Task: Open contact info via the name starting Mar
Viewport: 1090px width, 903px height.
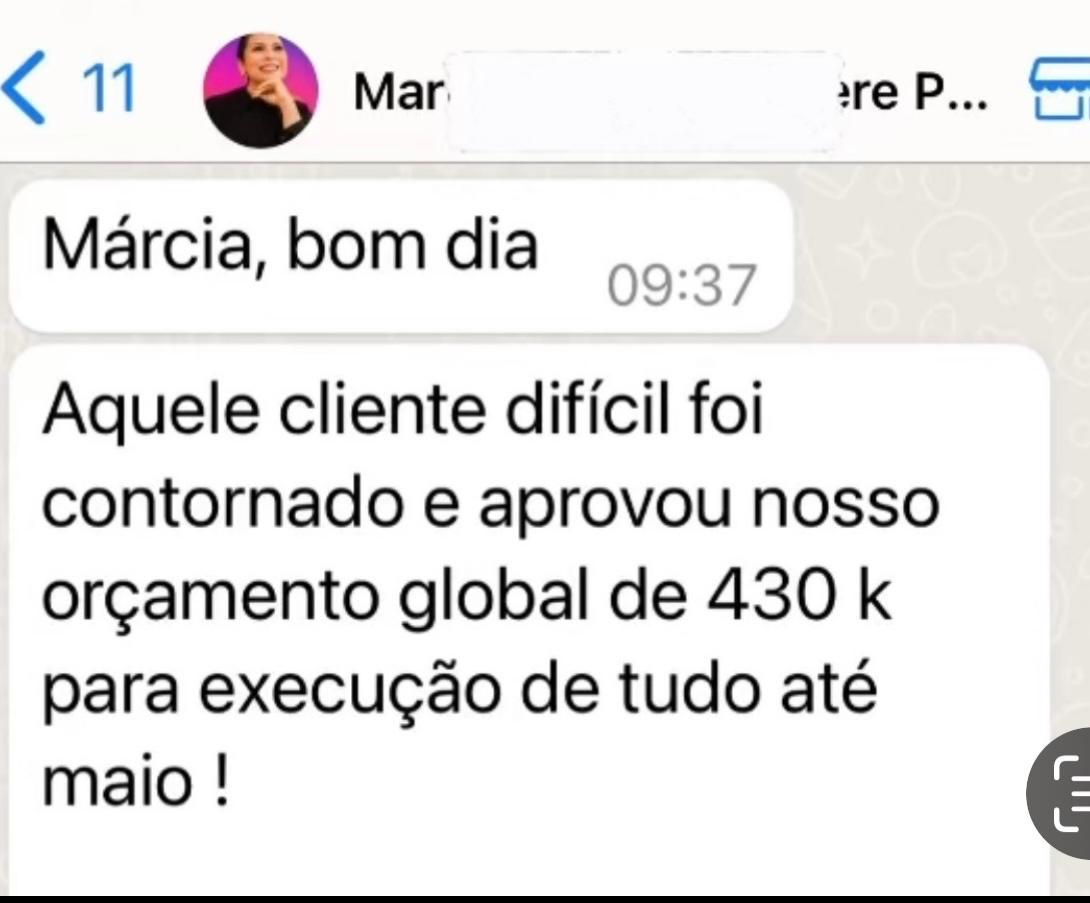Action: pos(399,92)
